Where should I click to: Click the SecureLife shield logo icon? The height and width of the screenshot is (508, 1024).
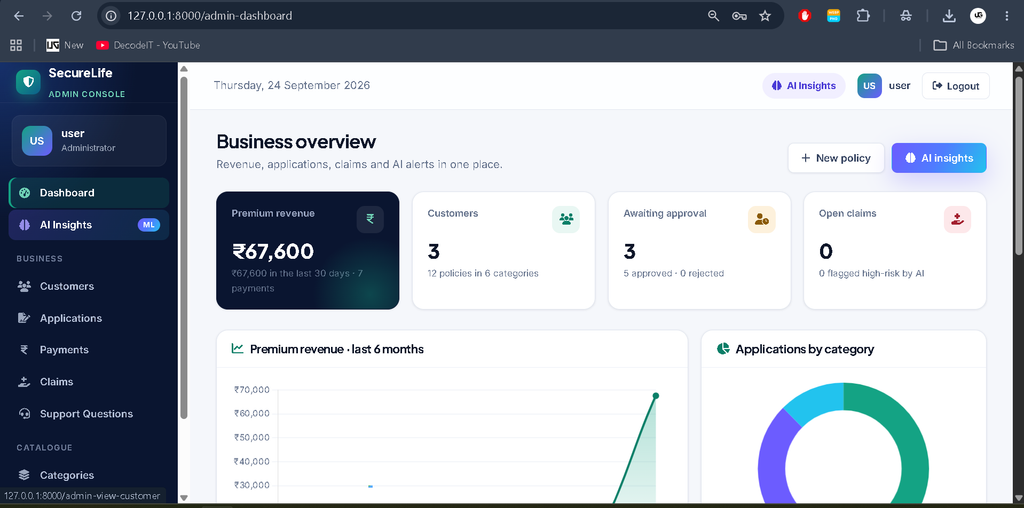28,82
